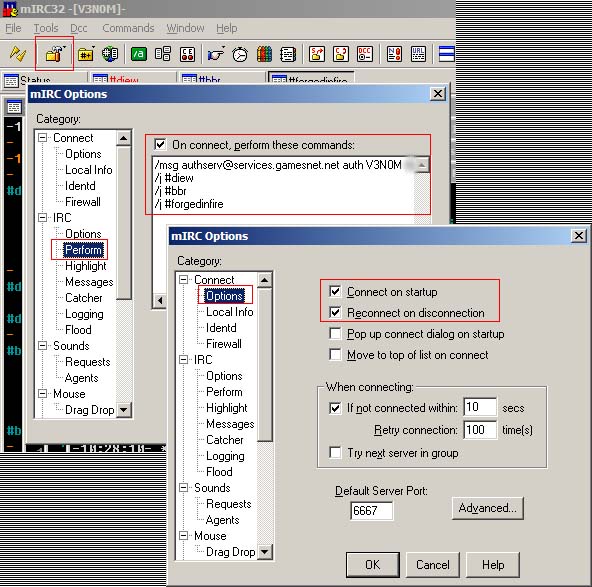Open the Advanced... connection settings
The image size is (592, 587).
point(487,508)
